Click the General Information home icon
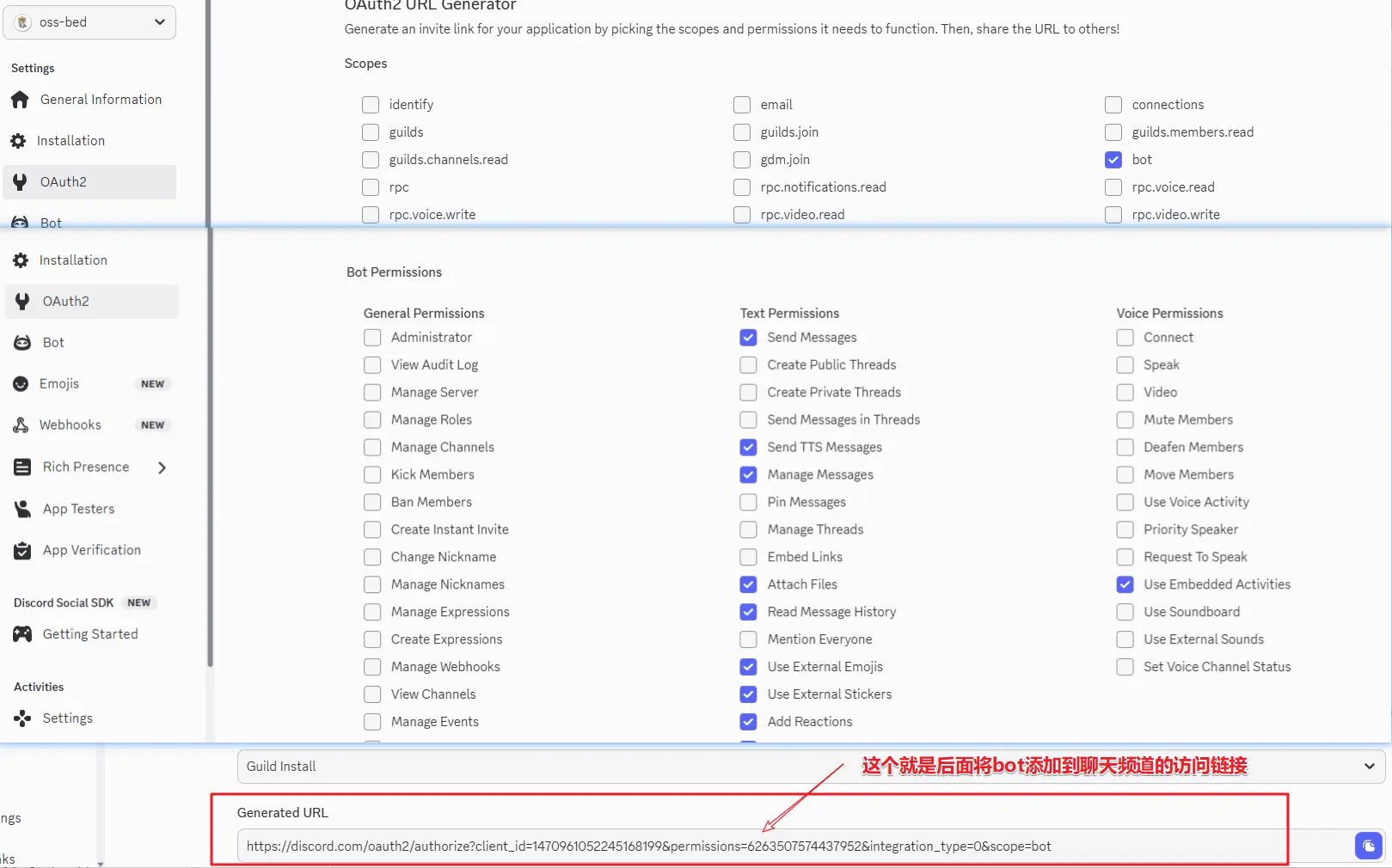The width and height of the screenshot is (1392, 868). coord(20,100)
